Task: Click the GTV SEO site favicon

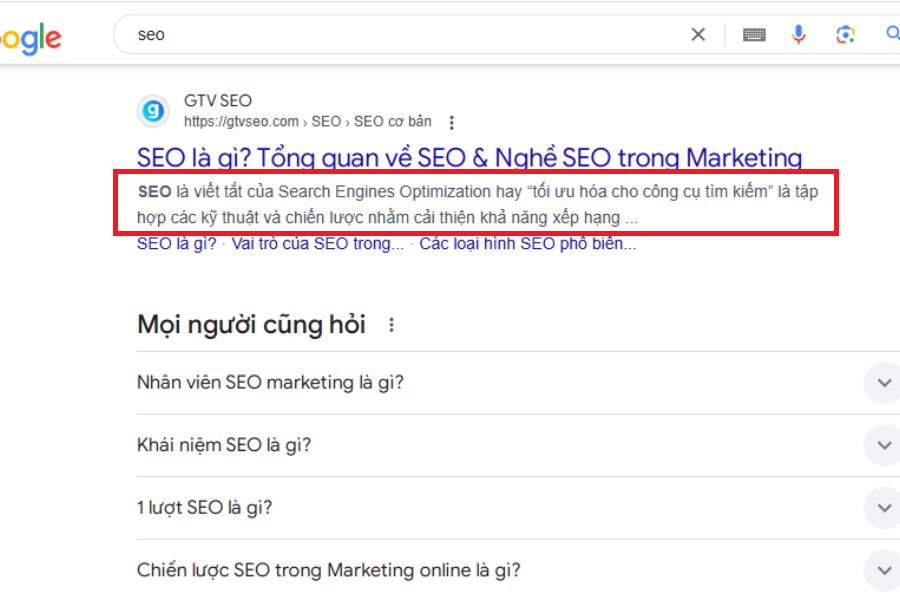Action: tap(150, 110)
